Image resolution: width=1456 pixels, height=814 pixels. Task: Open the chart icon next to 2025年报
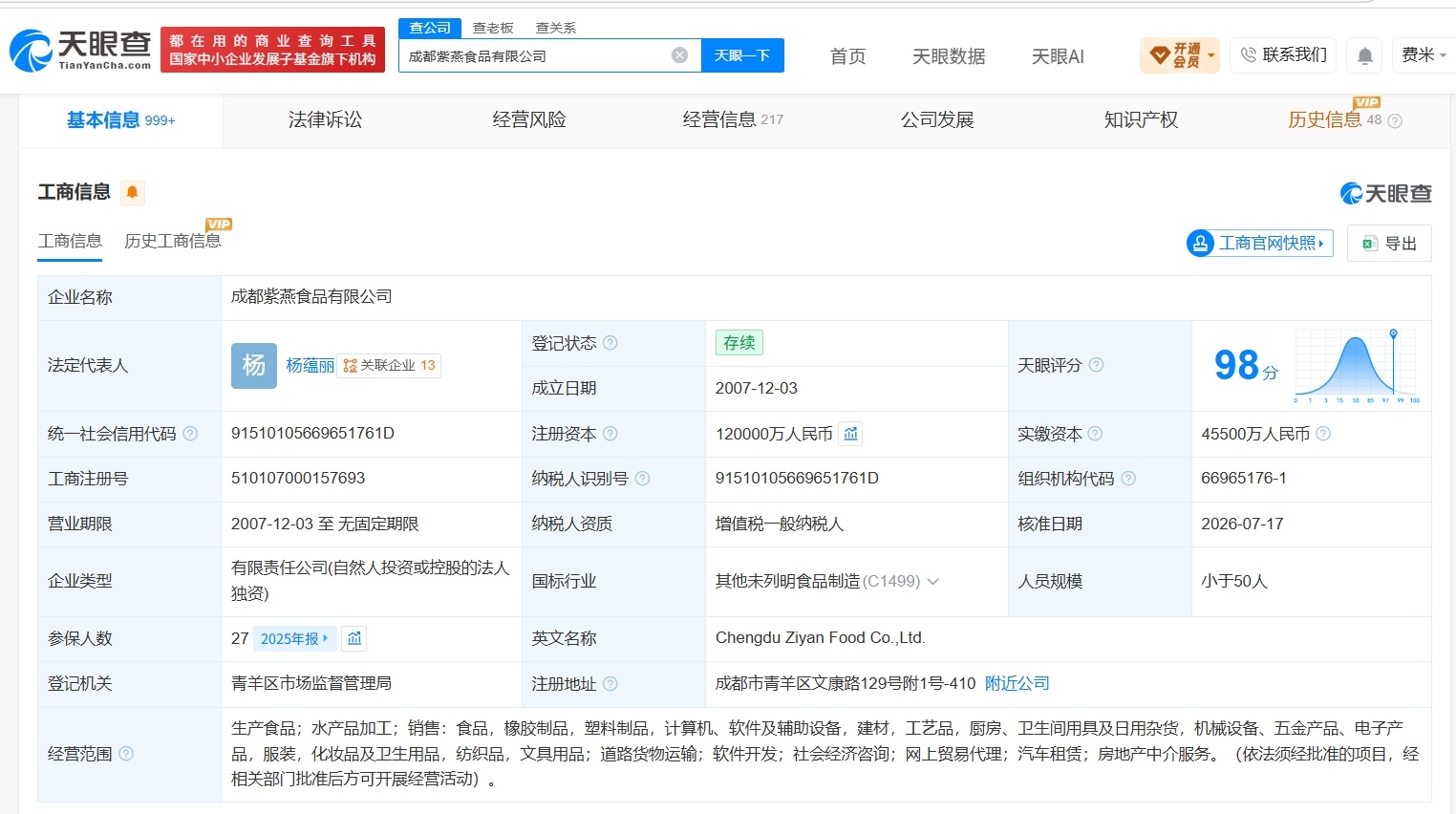tap(354, 638)
